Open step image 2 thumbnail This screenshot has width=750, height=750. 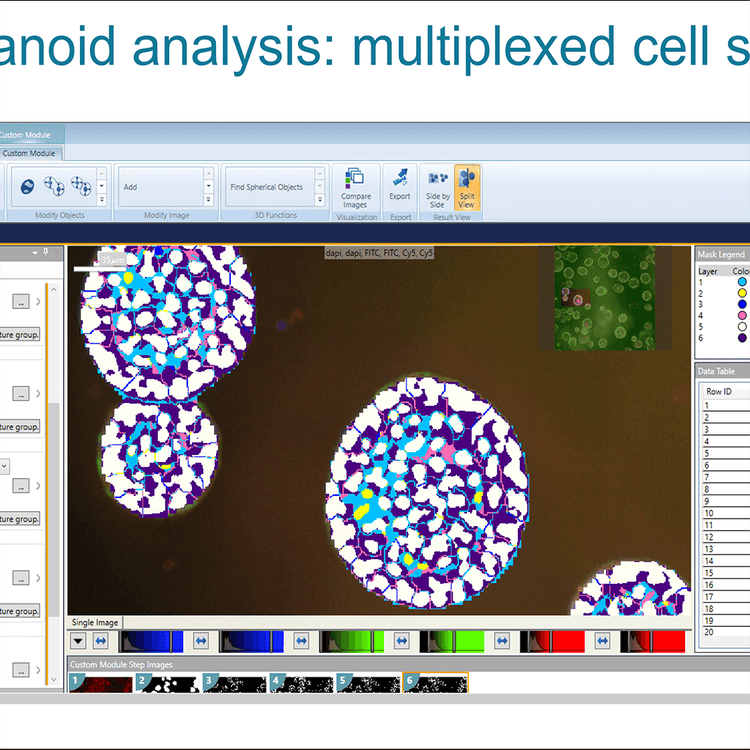(167, 683)
